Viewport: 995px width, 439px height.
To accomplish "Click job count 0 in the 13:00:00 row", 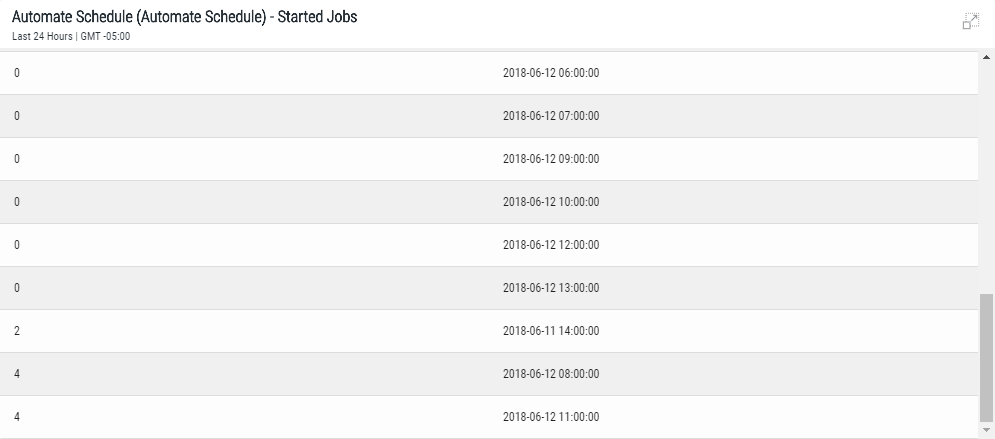I will coord(17,287).
